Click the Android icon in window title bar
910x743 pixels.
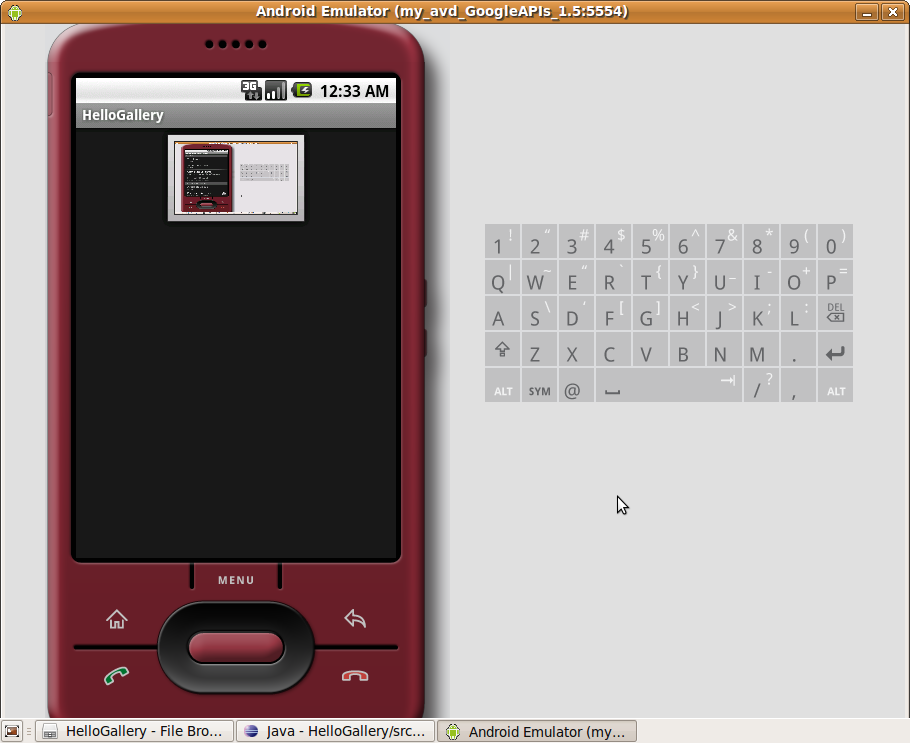pyautogui.click(x=15, y=12)
